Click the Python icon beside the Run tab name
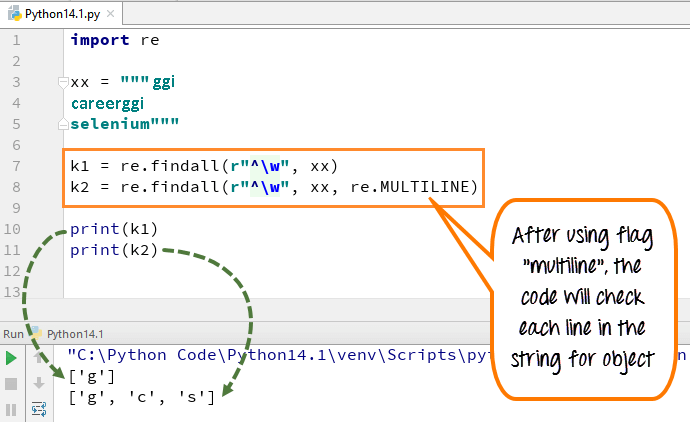690x422 pixels. coord(37,334)
